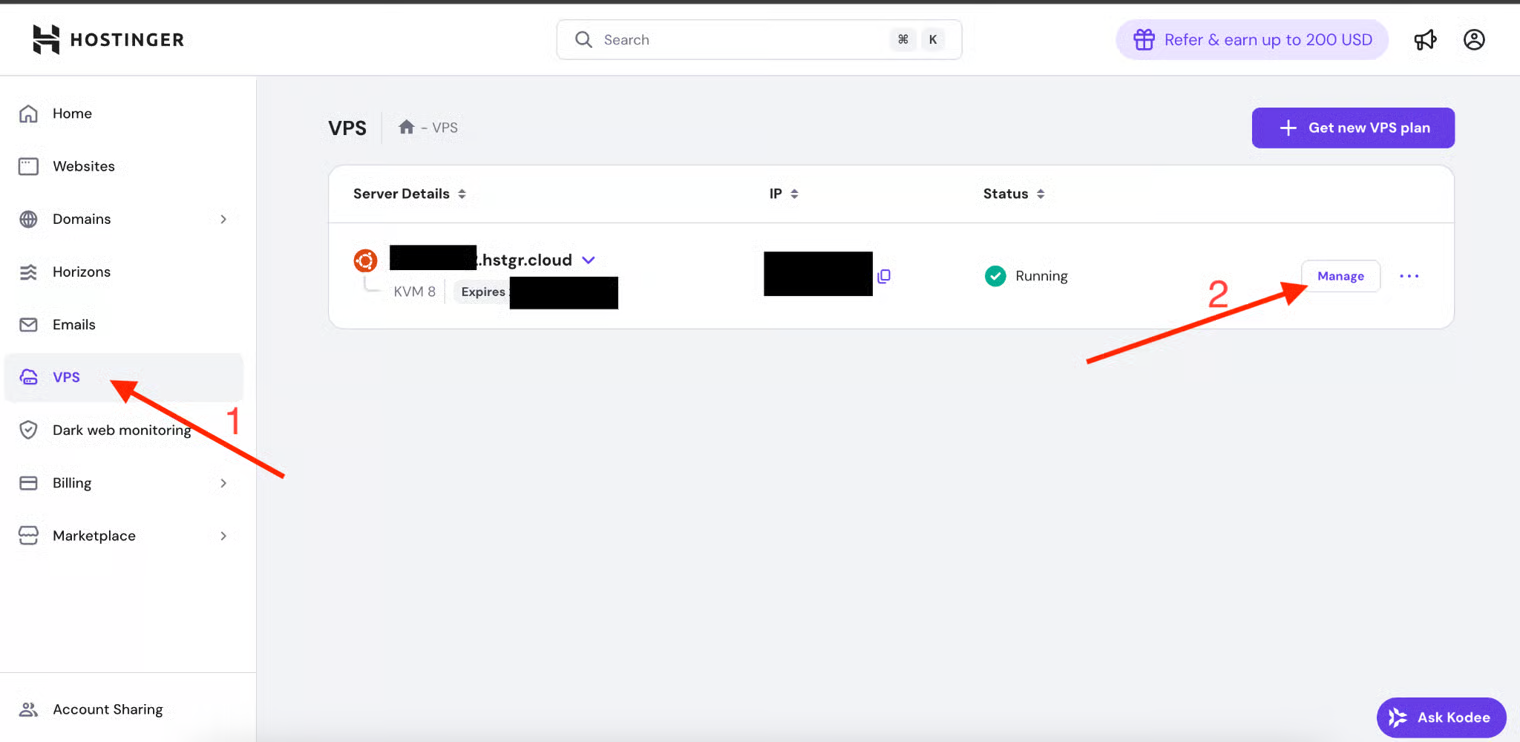Screen dimensions: 1520x742
Task: Open the three-dot server options menu
Action: coord(1409,276)
